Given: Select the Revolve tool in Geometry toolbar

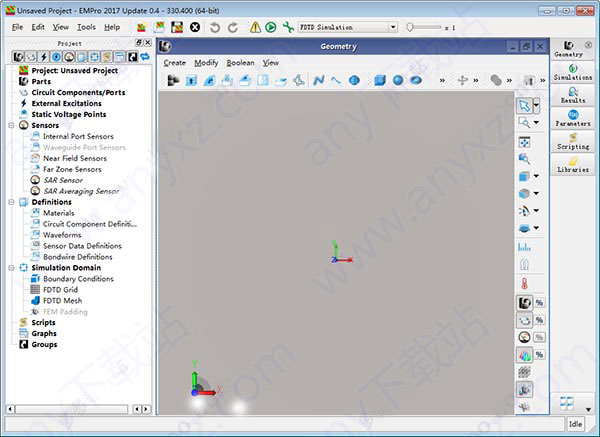Looking at the screenshot, I should (209, 80).
